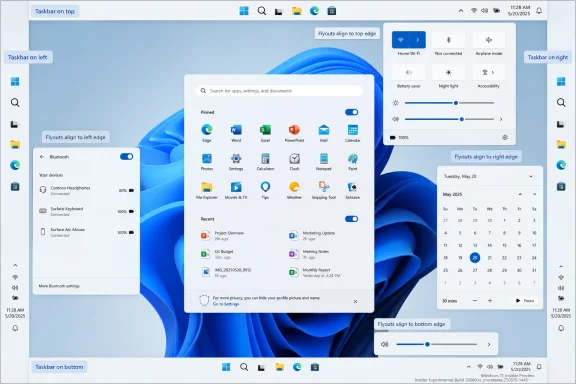The height and width of the screenshot is (384, 576).
Task: Open the Calendar app in pinned apps
Action: tap(353, 133)
